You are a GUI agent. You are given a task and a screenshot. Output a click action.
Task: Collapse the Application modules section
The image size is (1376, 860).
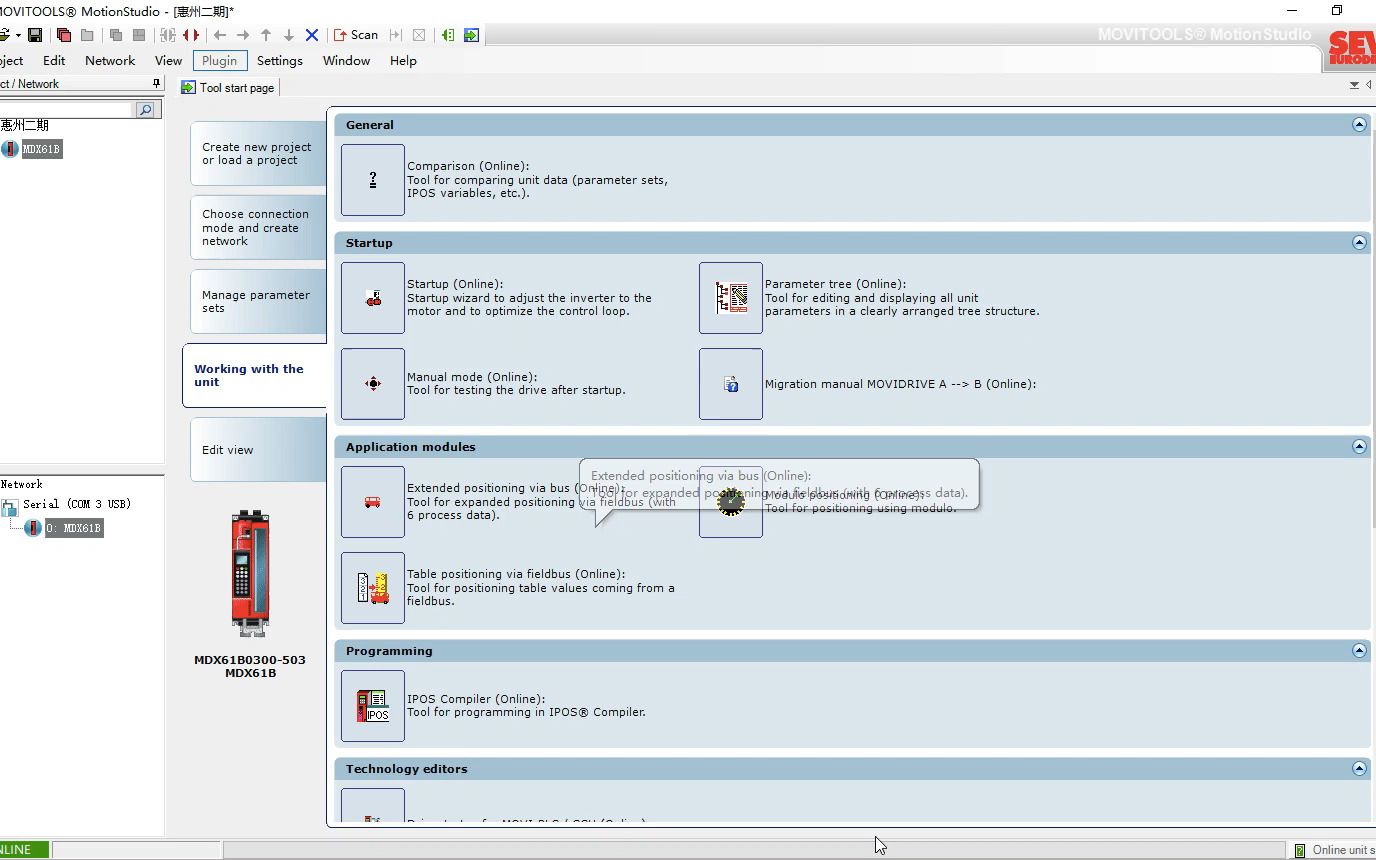pos(1359,447)
